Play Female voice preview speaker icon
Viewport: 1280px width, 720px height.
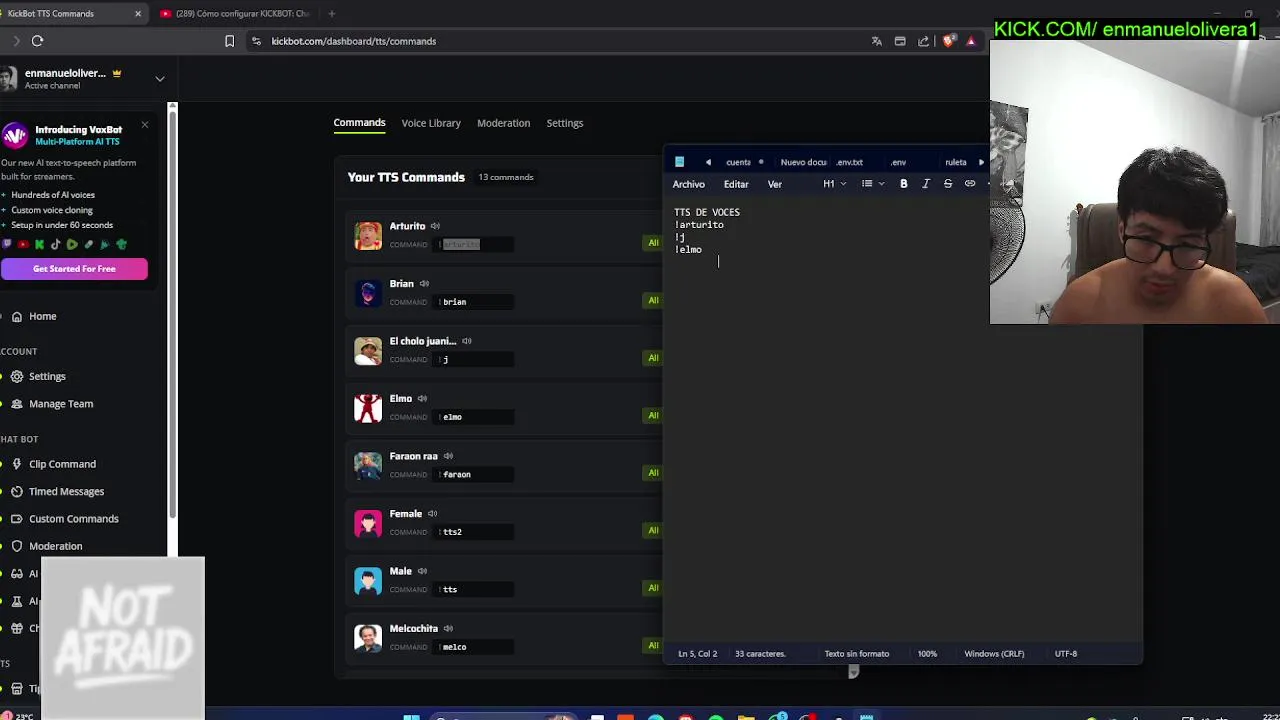tap(432, 514)
